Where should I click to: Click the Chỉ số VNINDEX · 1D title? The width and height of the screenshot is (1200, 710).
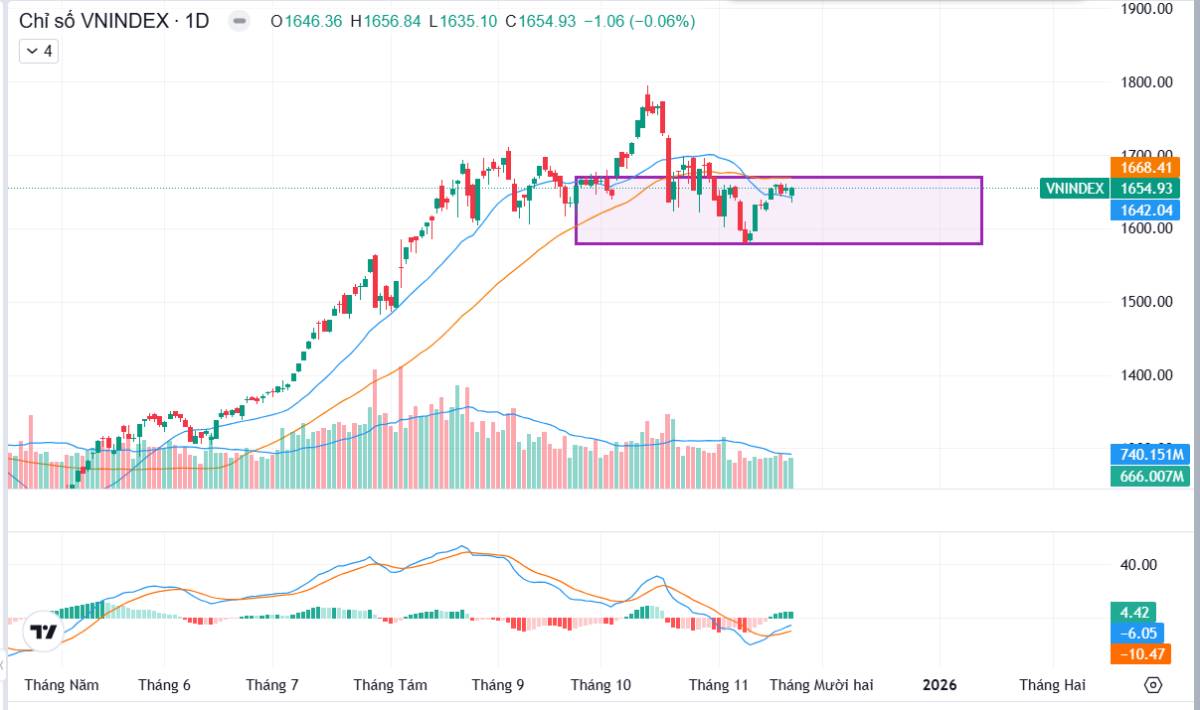114,21
